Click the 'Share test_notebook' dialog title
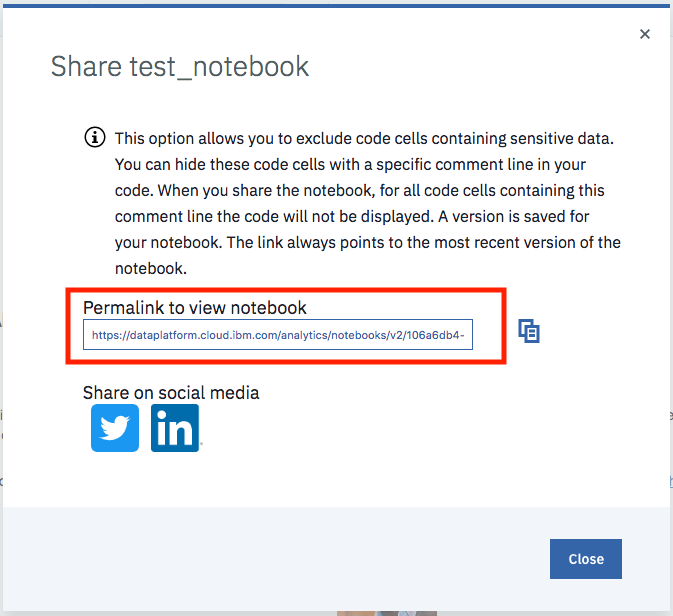Viewport: 673px width, 616px height. tap(180, 67)
